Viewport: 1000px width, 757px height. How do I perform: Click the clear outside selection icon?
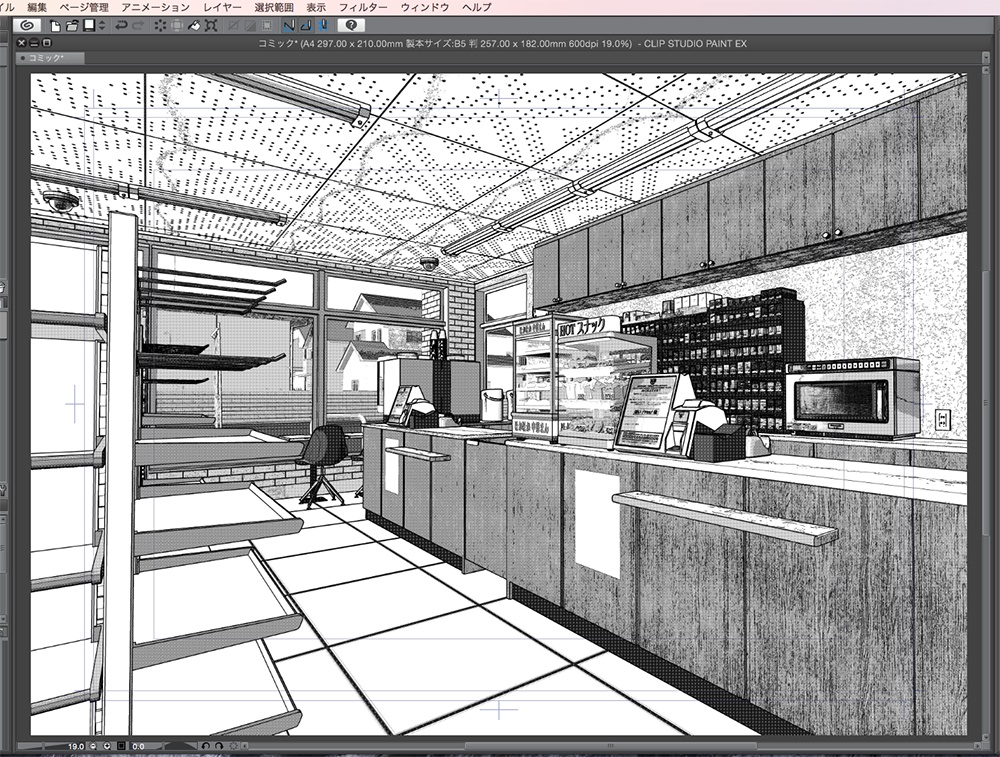point(177,26)
